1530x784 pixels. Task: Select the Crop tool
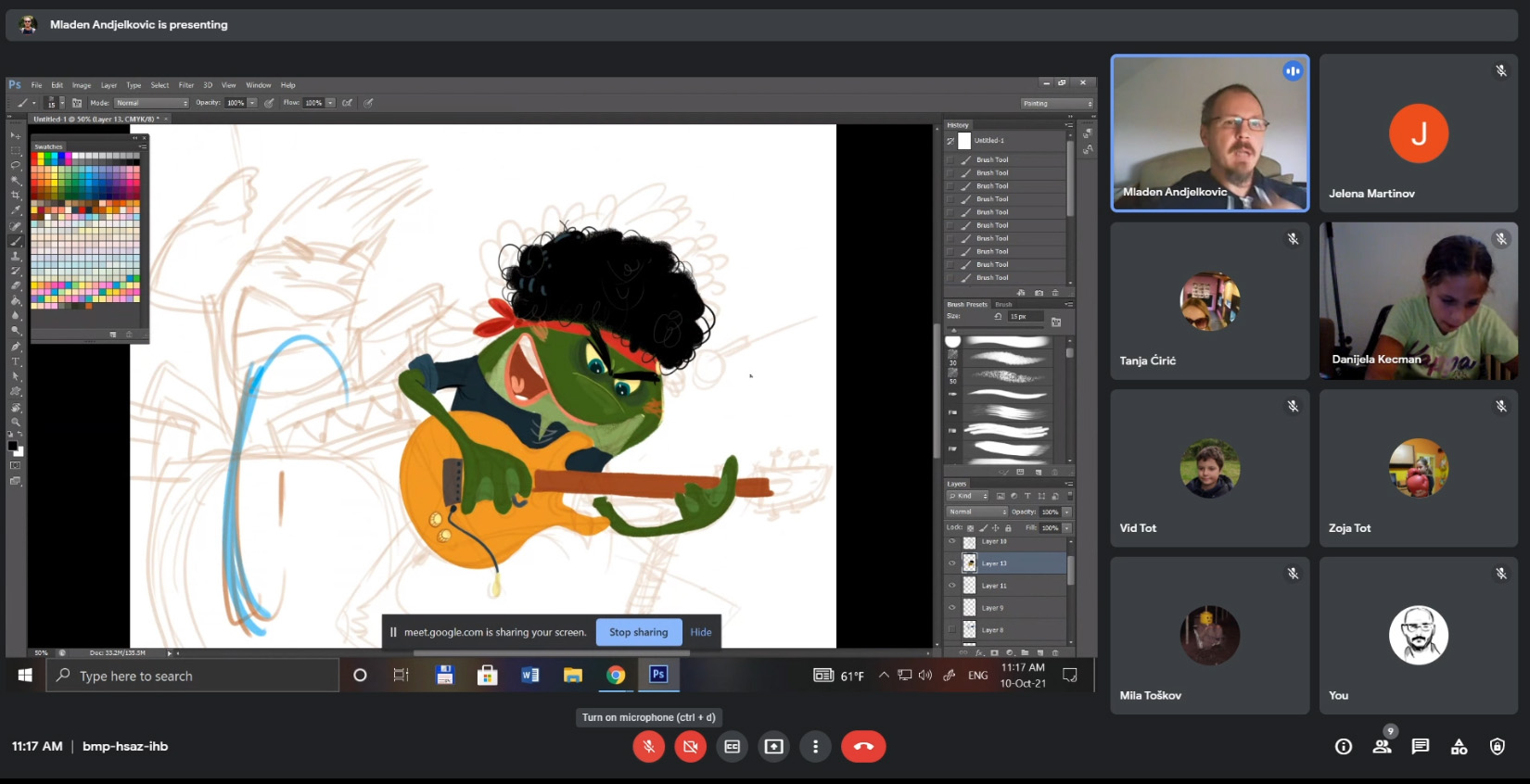click(x=15, y=196)
